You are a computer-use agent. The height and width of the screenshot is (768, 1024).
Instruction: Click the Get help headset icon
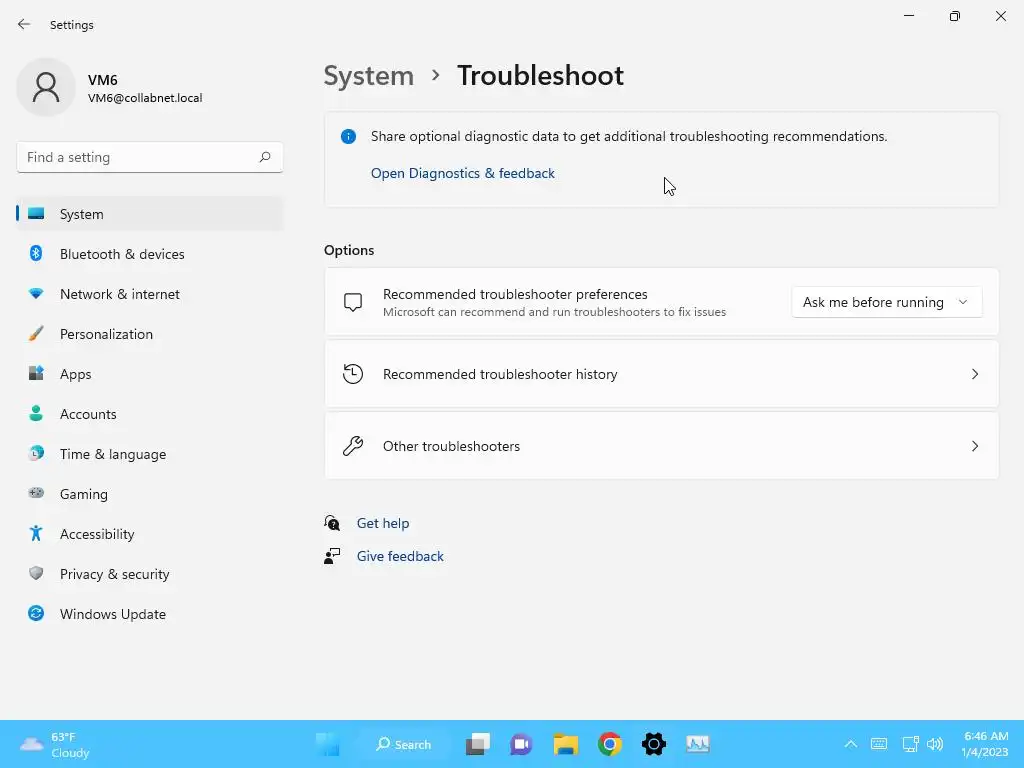coord(332,523)
